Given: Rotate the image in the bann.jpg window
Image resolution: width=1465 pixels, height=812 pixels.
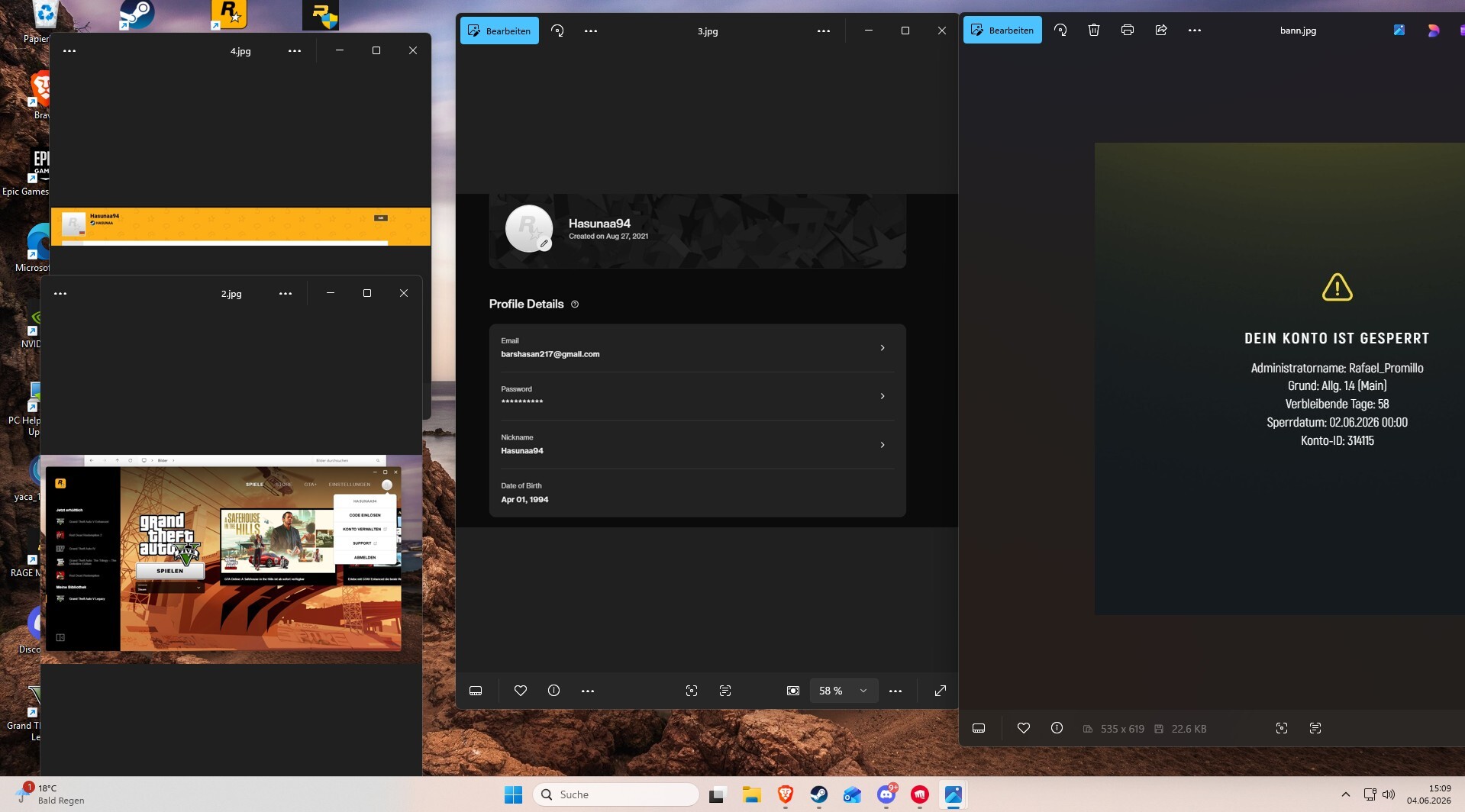Looking at the screenshot, I should 1060,30.
